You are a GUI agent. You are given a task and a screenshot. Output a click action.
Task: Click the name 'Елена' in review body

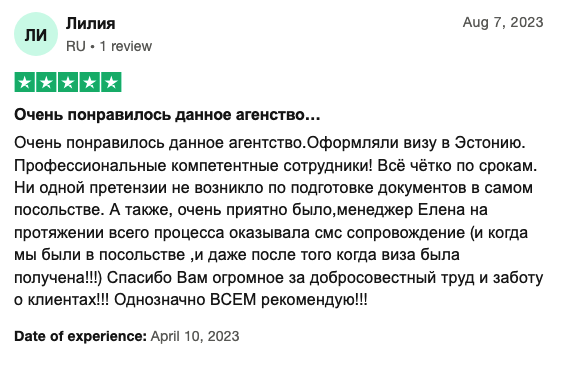[441, 210]
